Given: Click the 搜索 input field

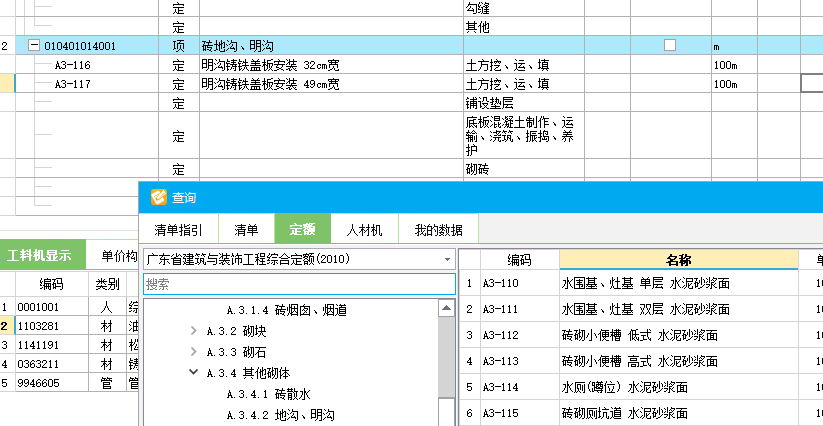Looking at the screenshot, I should click(299, 284).
